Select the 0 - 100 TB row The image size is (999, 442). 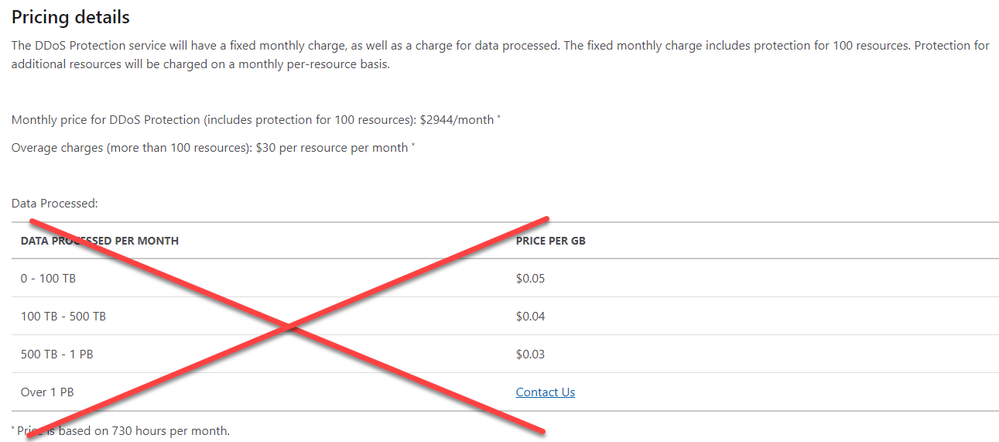click(505, 278)
